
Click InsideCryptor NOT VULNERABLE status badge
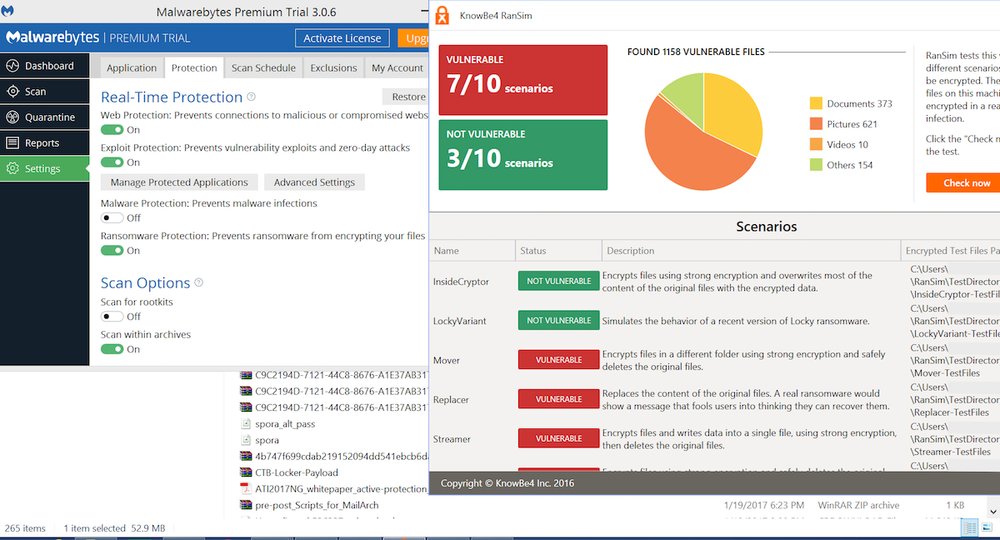(559, 281)
